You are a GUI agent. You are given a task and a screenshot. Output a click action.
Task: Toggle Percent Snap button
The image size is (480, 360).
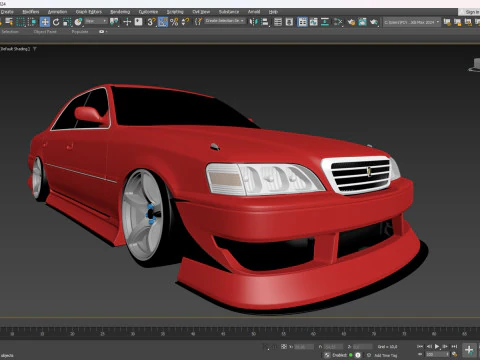point(174,22)
